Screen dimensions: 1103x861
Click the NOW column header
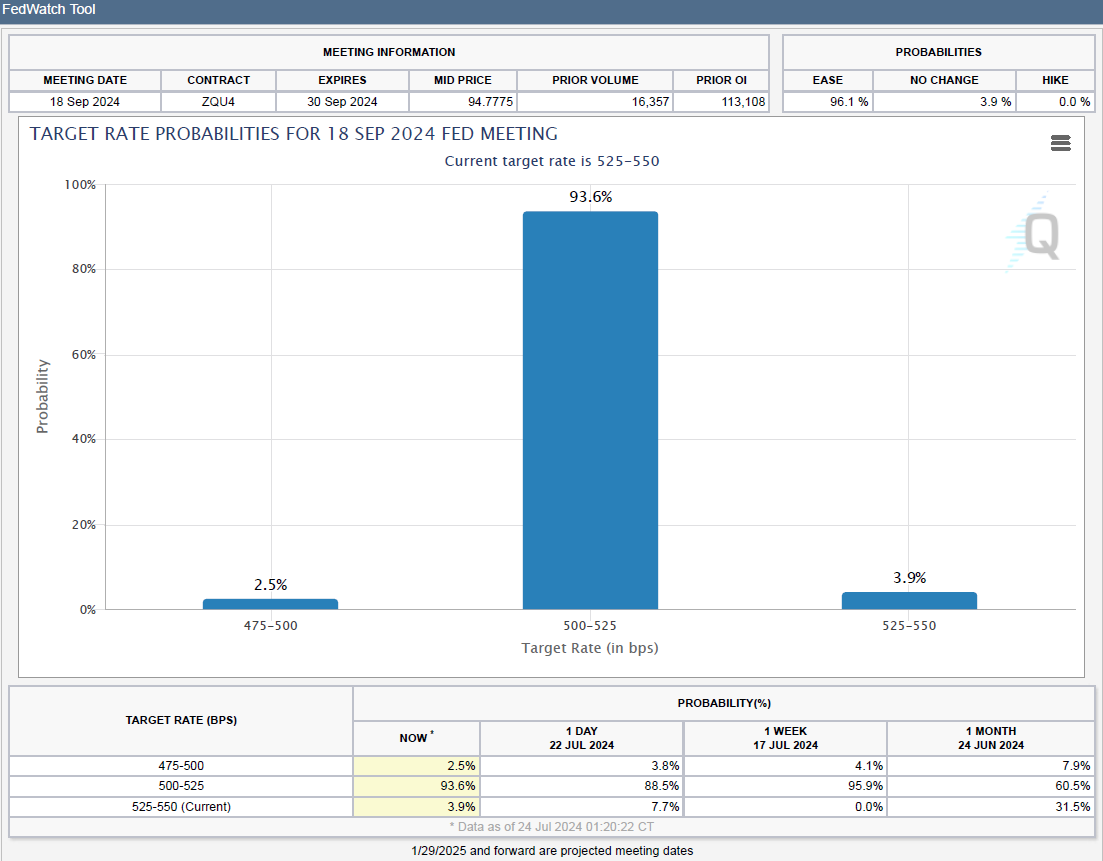pyautogui.click(x=416, y=738)
